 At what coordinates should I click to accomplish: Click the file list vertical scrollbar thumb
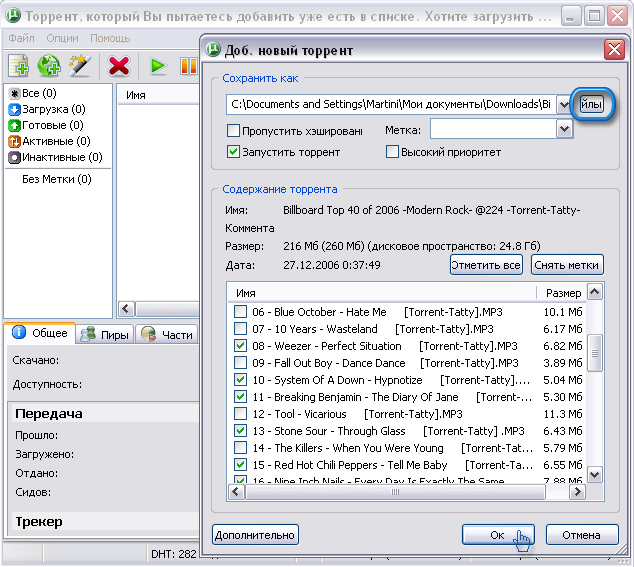pyautogui.click(x=595, y=352)
